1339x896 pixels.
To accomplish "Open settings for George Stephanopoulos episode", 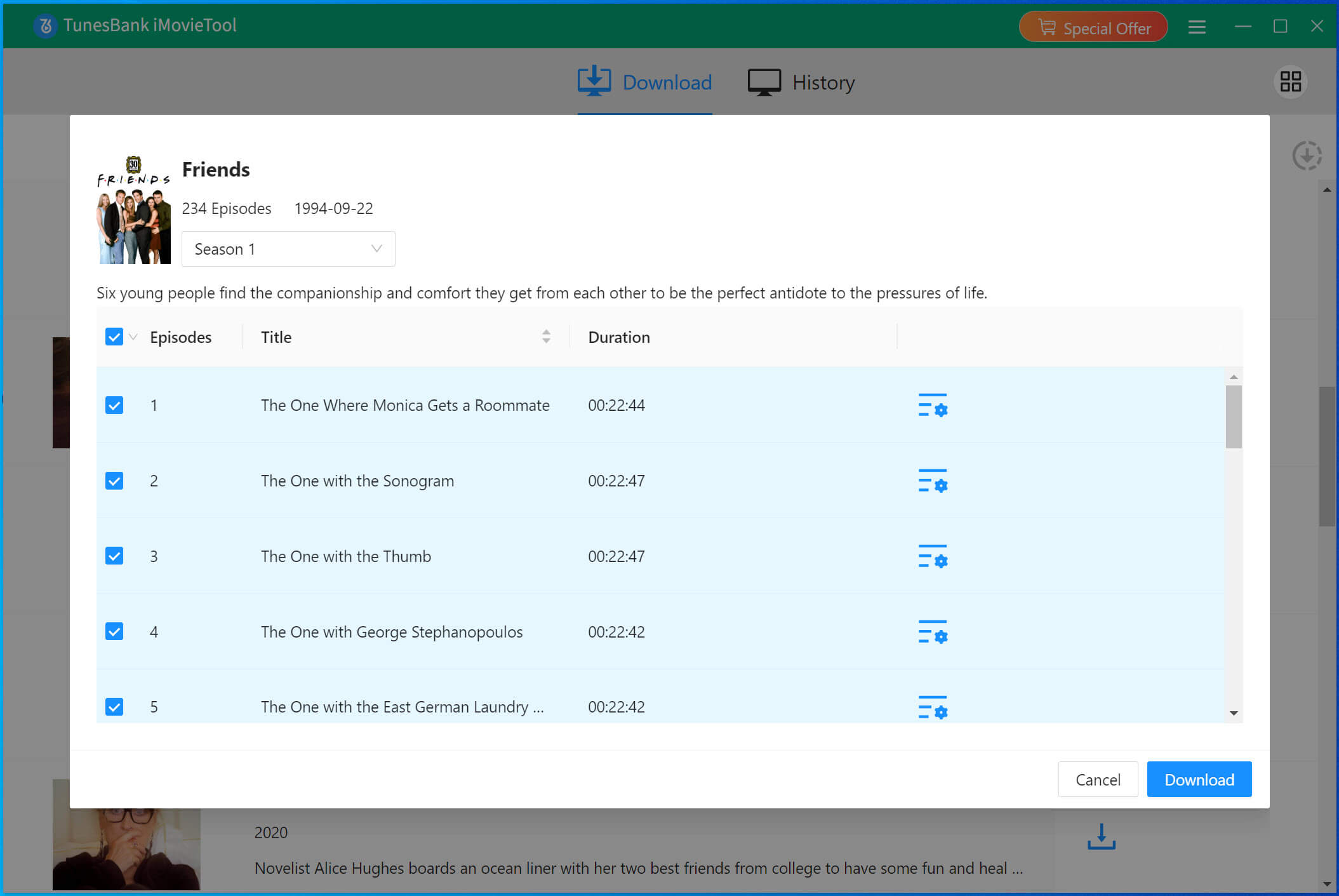I will click(x=933, y=632).
